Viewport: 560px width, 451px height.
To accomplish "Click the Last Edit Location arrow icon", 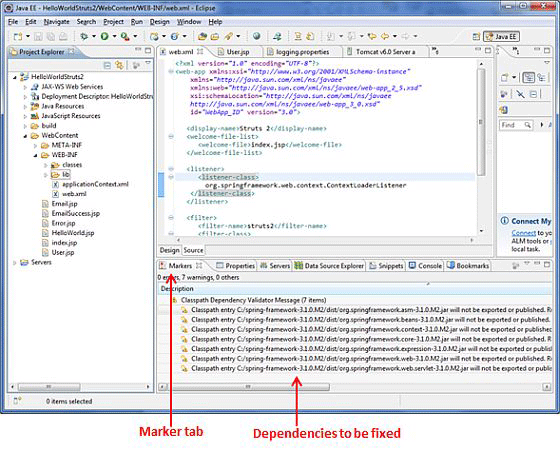I will tap(372, 36).
